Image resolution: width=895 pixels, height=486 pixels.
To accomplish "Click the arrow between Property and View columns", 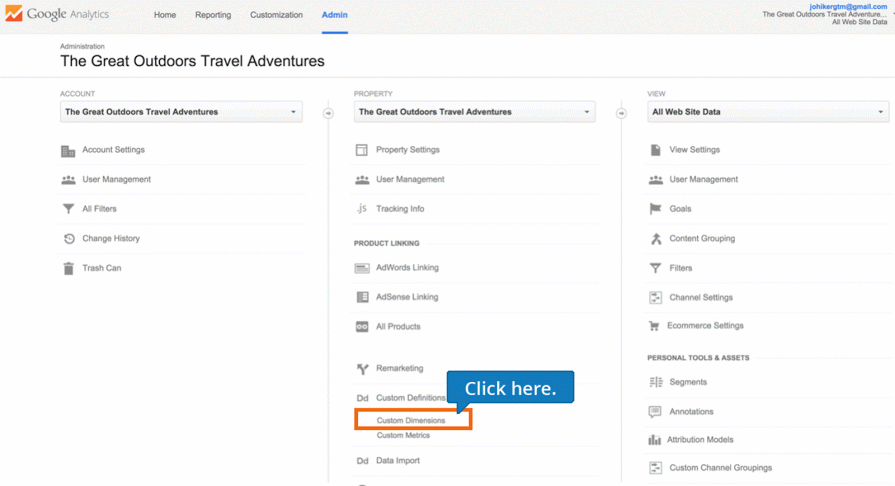I will tap(622, 113).
